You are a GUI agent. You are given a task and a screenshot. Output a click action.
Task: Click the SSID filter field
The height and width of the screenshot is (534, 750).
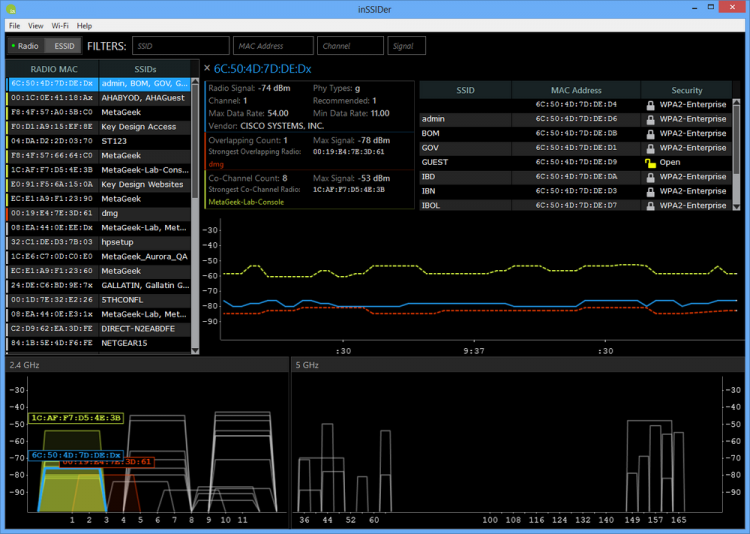(181, 46)
